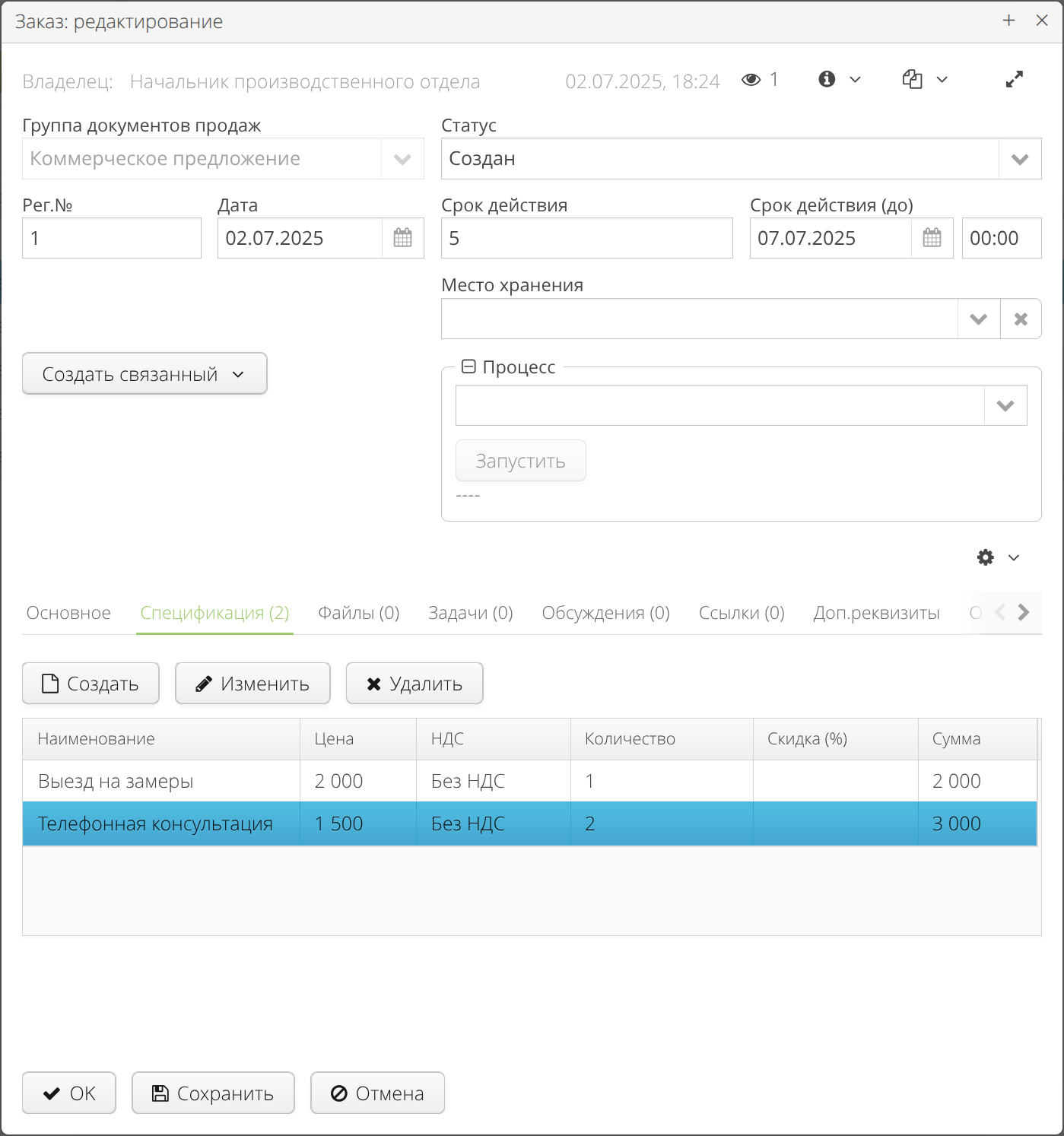Open calendar picker for Дата field
Viewport: 1064px width, 1136px height.
[x=402, y=238]
